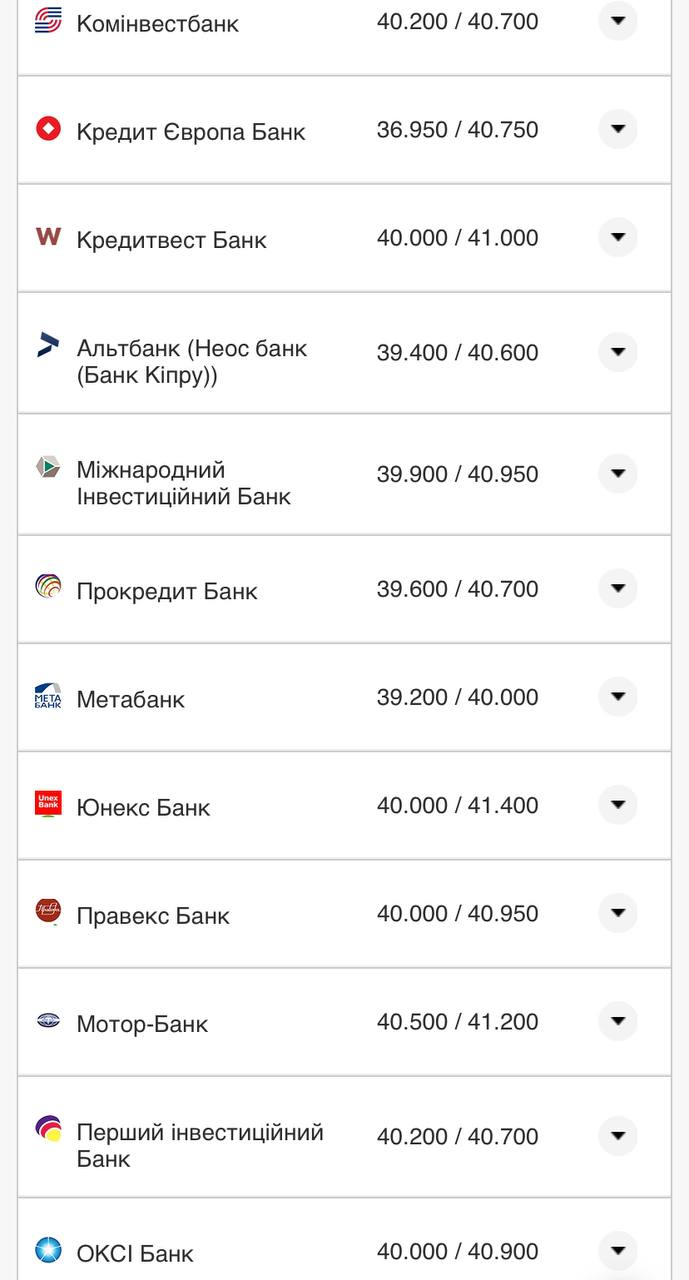Click the colorful Прокредит Банк spiral logo
This screenshot has width=689, height=1280.
(47, 588)
